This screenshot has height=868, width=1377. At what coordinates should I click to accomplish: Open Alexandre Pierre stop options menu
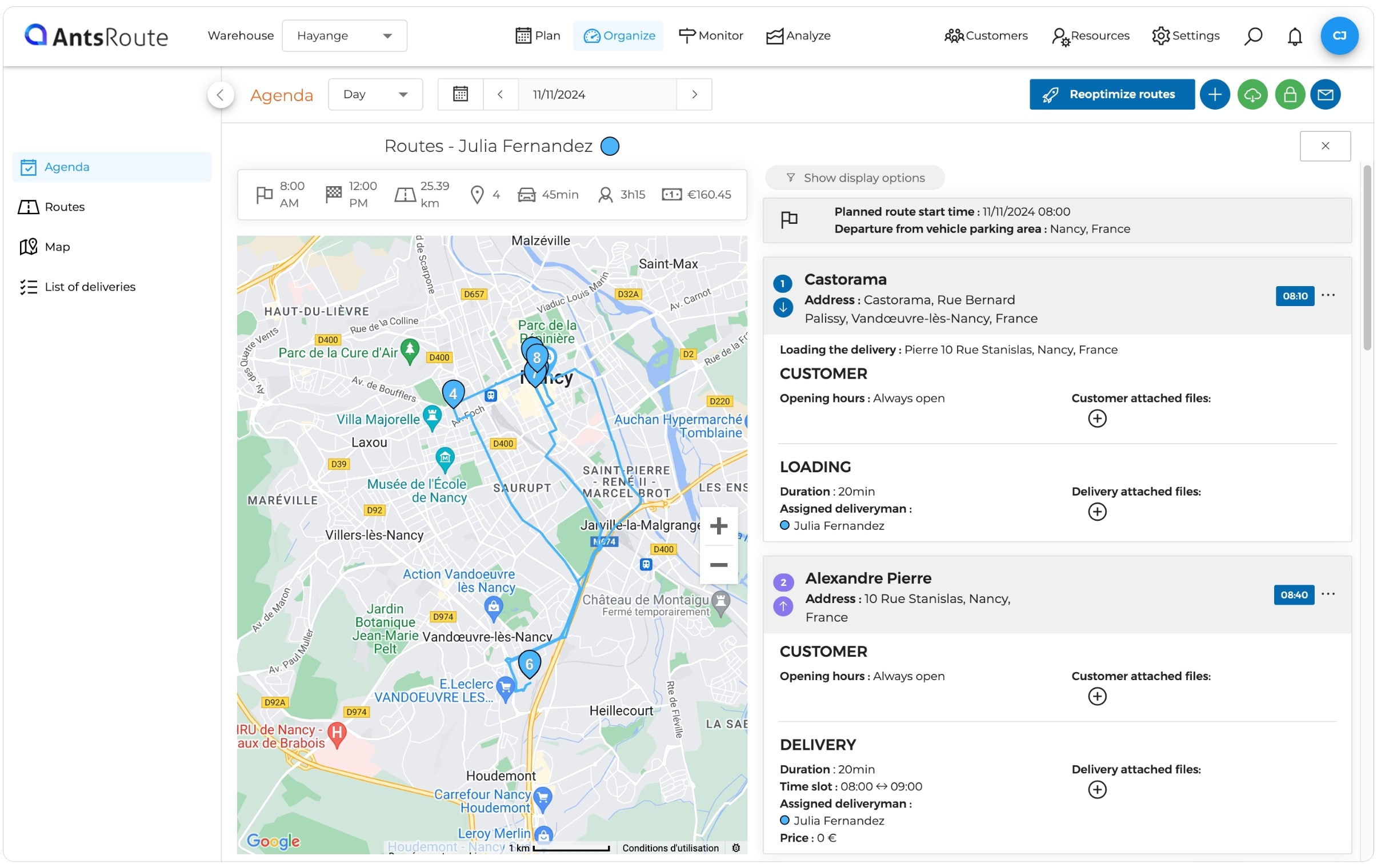pyautogui.click(x=1328, y=594)
